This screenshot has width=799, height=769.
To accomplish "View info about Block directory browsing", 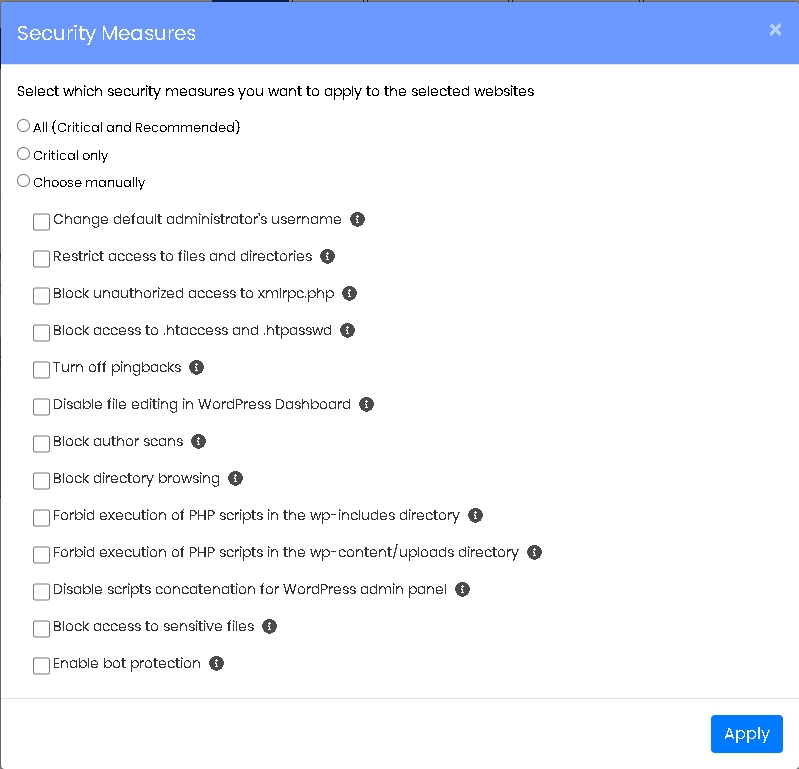I will (x=235, y=479).
